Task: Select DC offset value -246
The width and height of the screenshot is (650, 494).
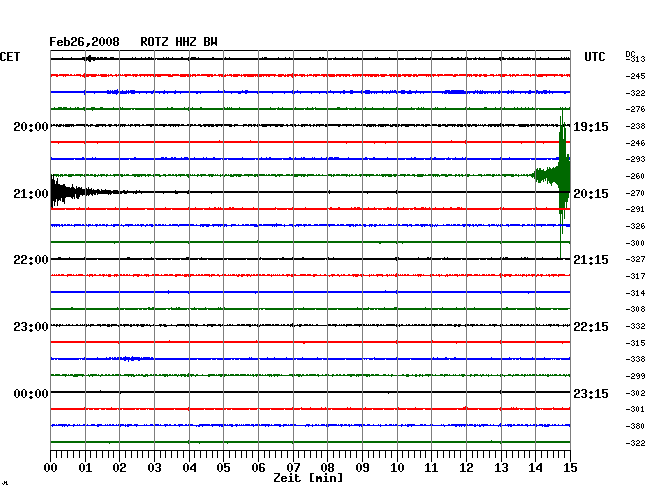Action: (635, 143)
